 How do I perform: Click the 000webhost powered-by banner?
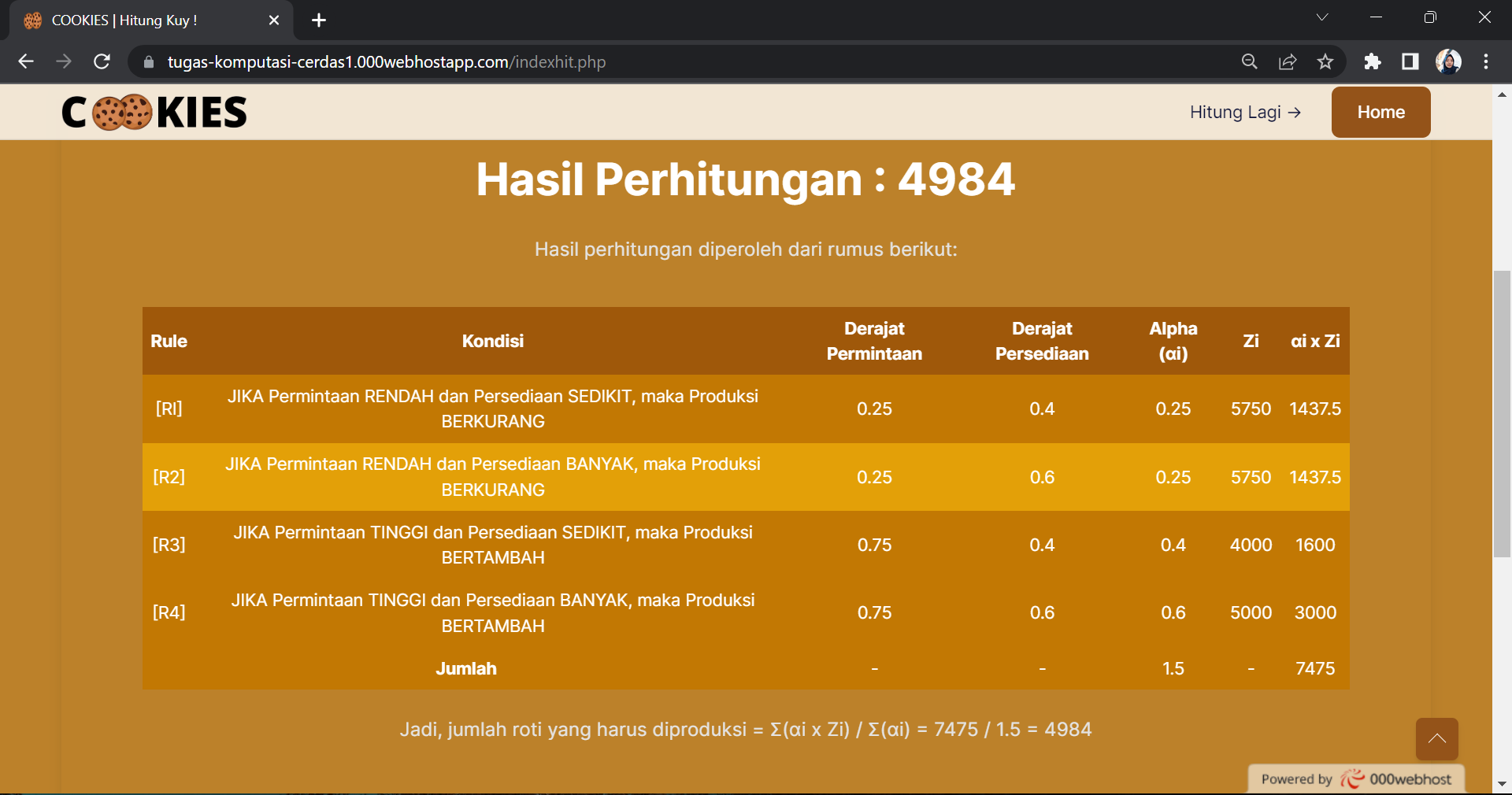coord(1356,778)
